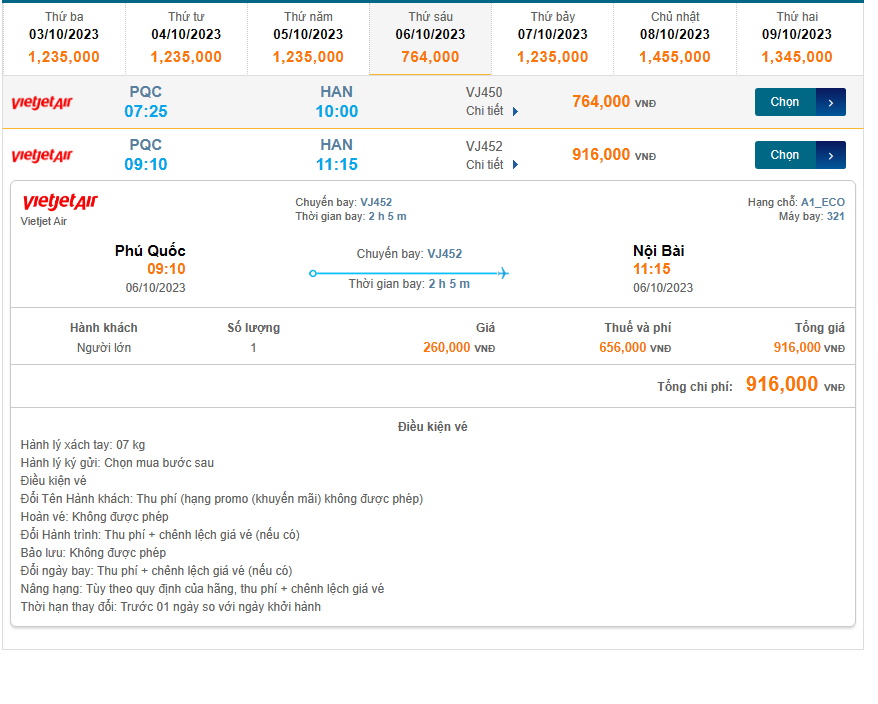This screenshot has height=704, width=878.
Task: Click the airplane icon on flight route line
Action: tap(503, 273)
